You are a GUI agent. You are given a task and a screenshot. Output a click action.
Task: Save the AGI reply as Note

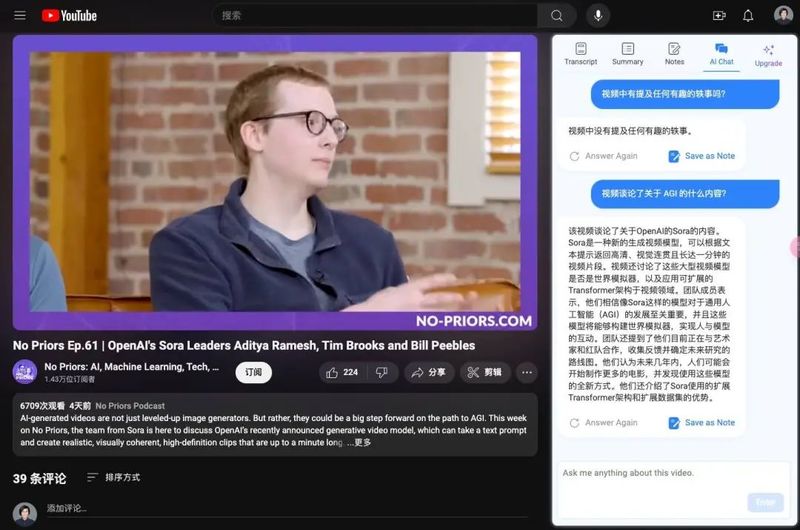pos(702,423)
